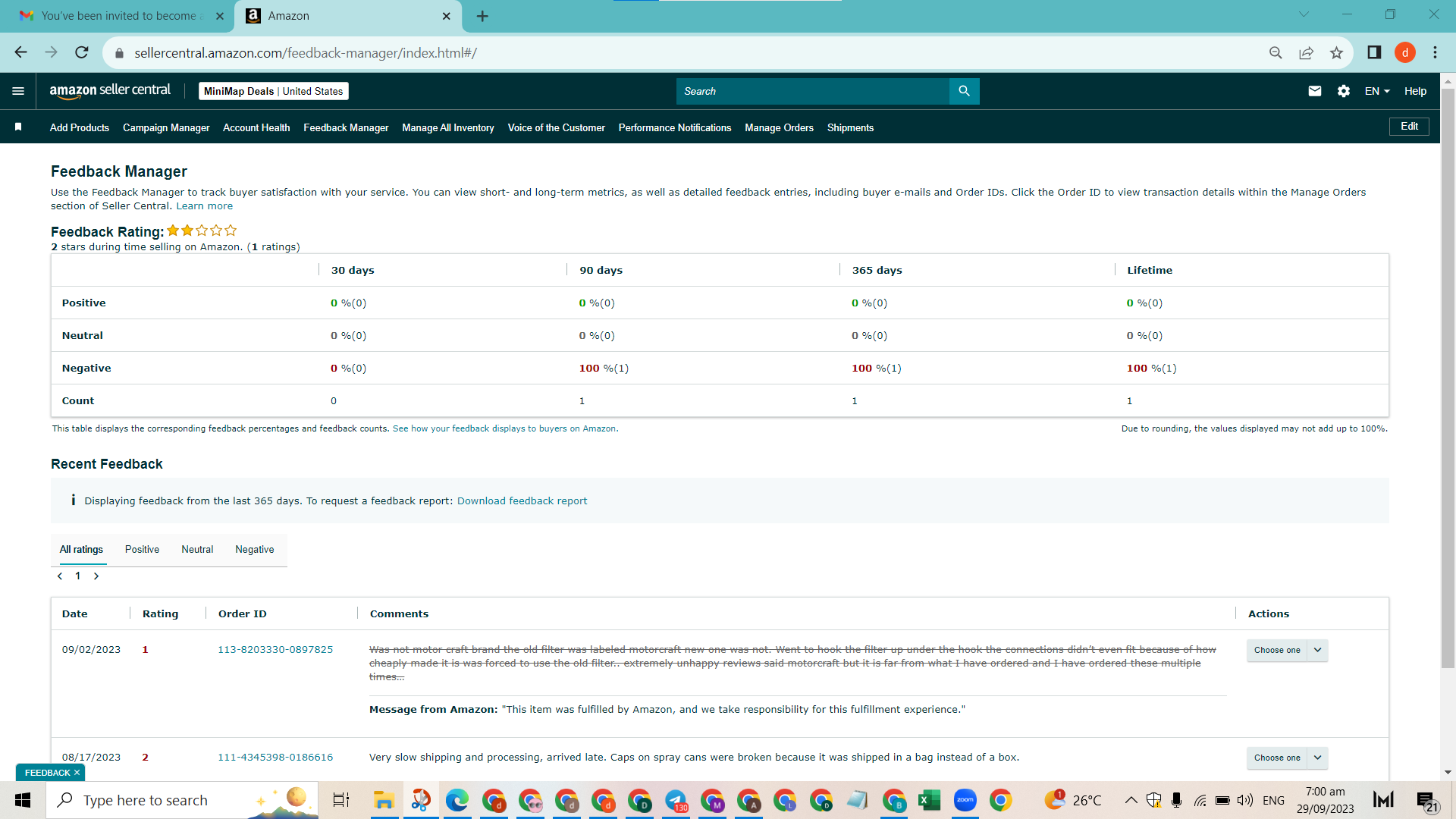Open Manage Orders menu item
1456x819 pixels.
coord(779,127)
